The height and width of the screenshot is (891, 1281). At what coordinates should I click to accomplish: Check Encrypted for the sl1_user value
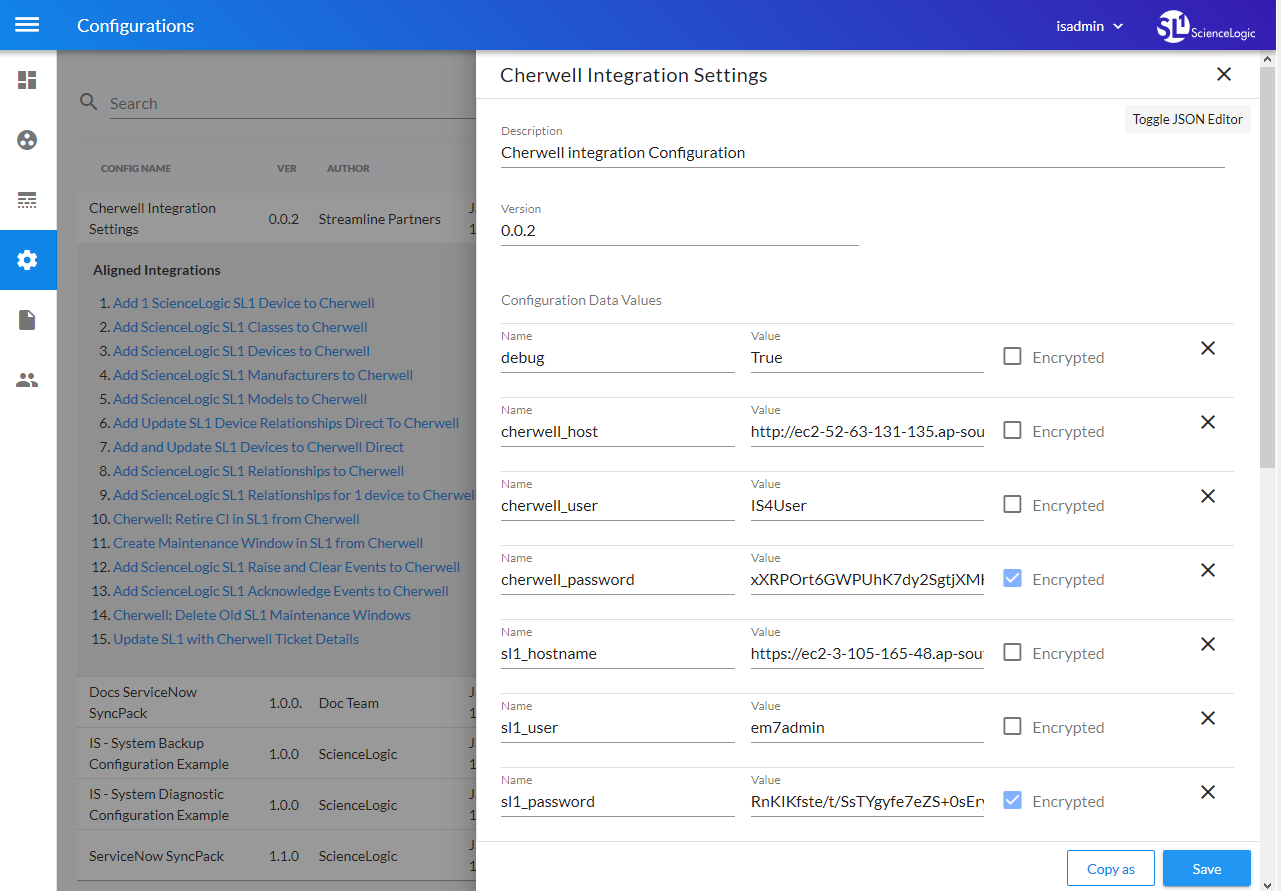(1012, 727)
